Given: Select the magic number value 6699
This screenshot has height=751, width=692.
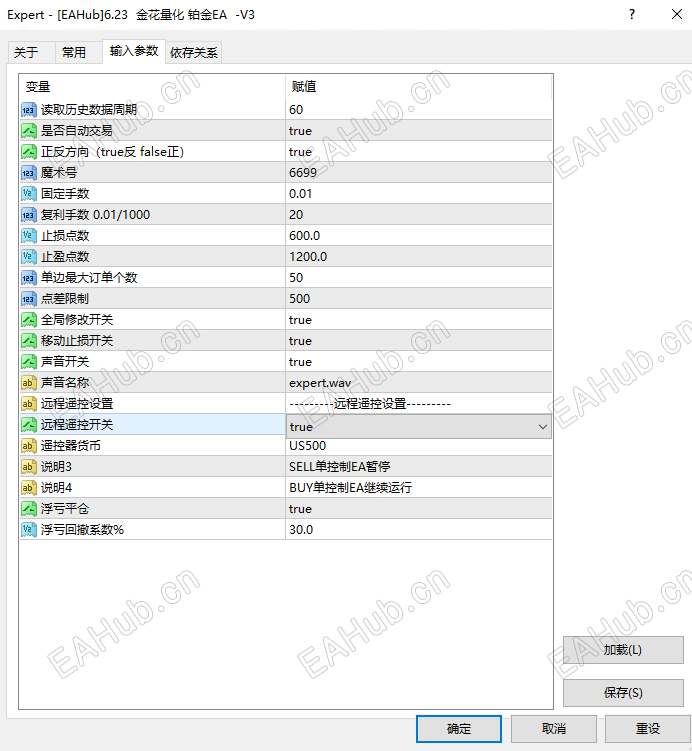Looking at the screenshot, I should tap(419, 173).
